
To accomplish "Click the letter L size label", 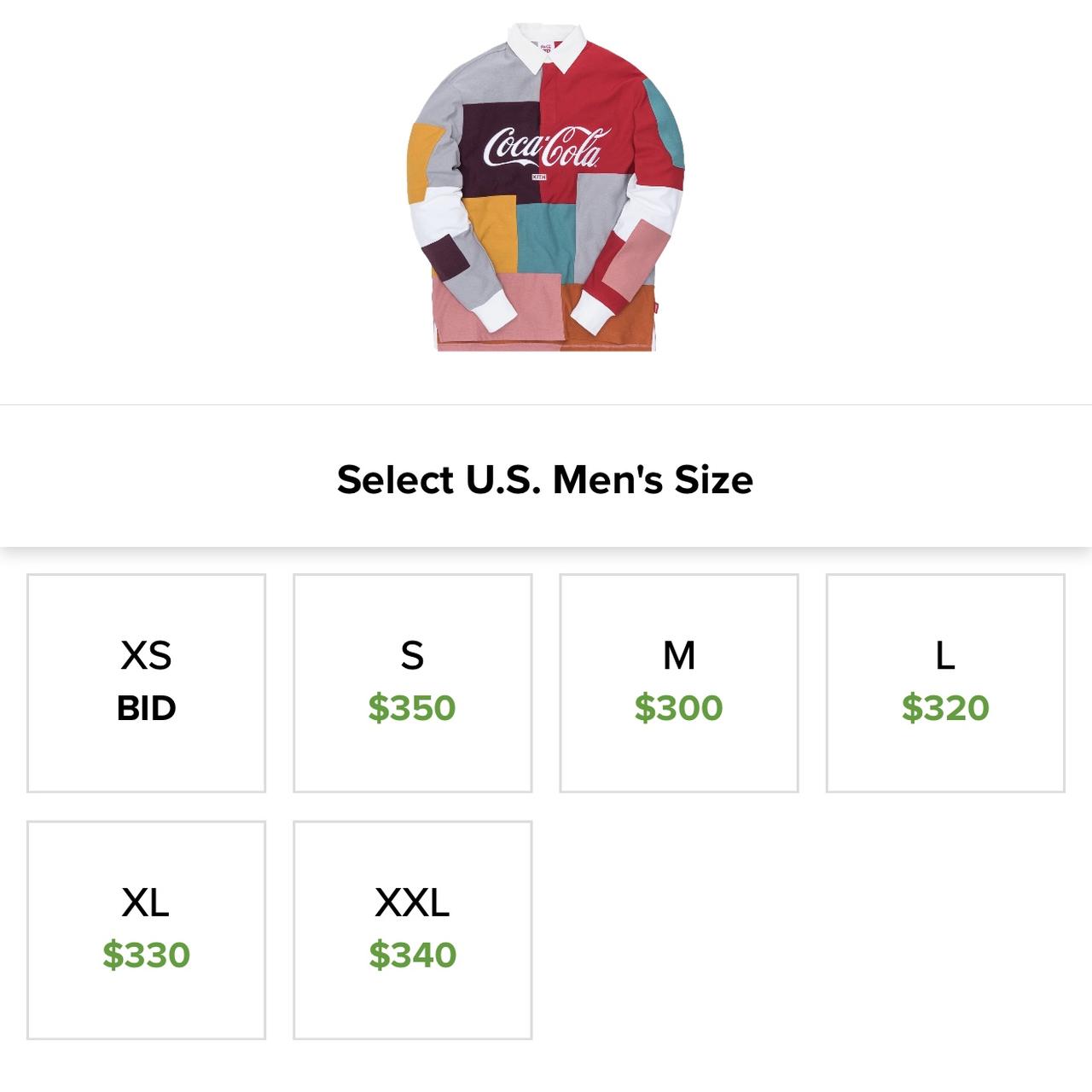I will click(945, 655).
